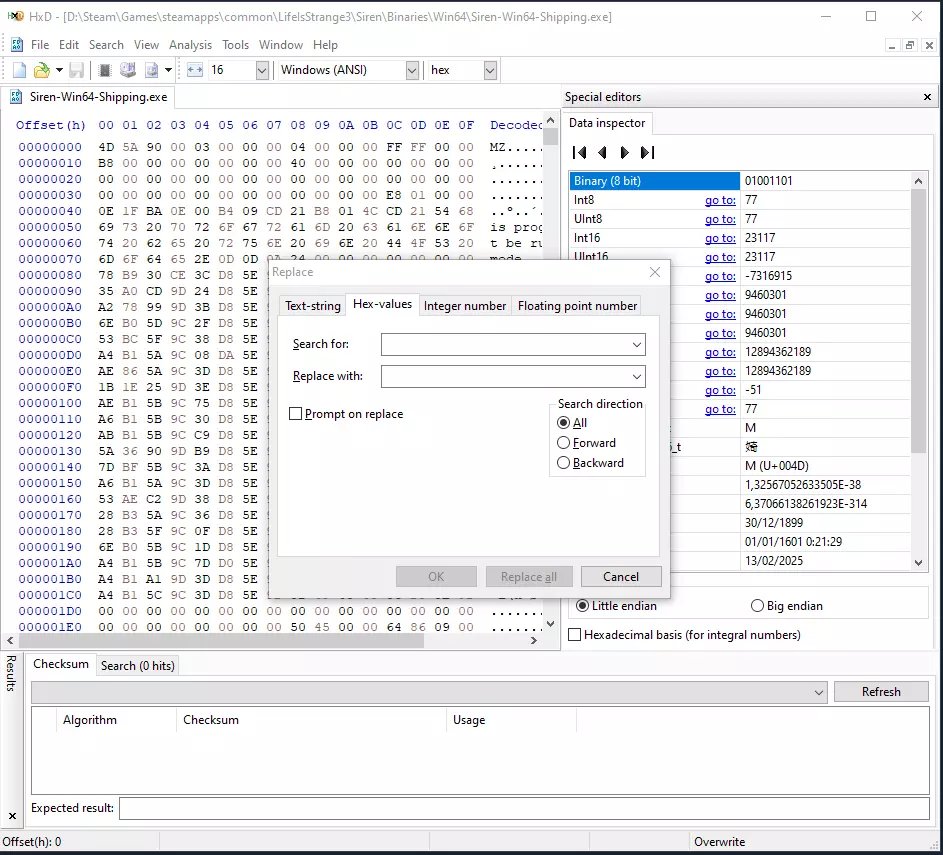The width and height of the screenshot is (943, 855).
Task: Click the Refresh checksum button
Action: pos(881,692)
